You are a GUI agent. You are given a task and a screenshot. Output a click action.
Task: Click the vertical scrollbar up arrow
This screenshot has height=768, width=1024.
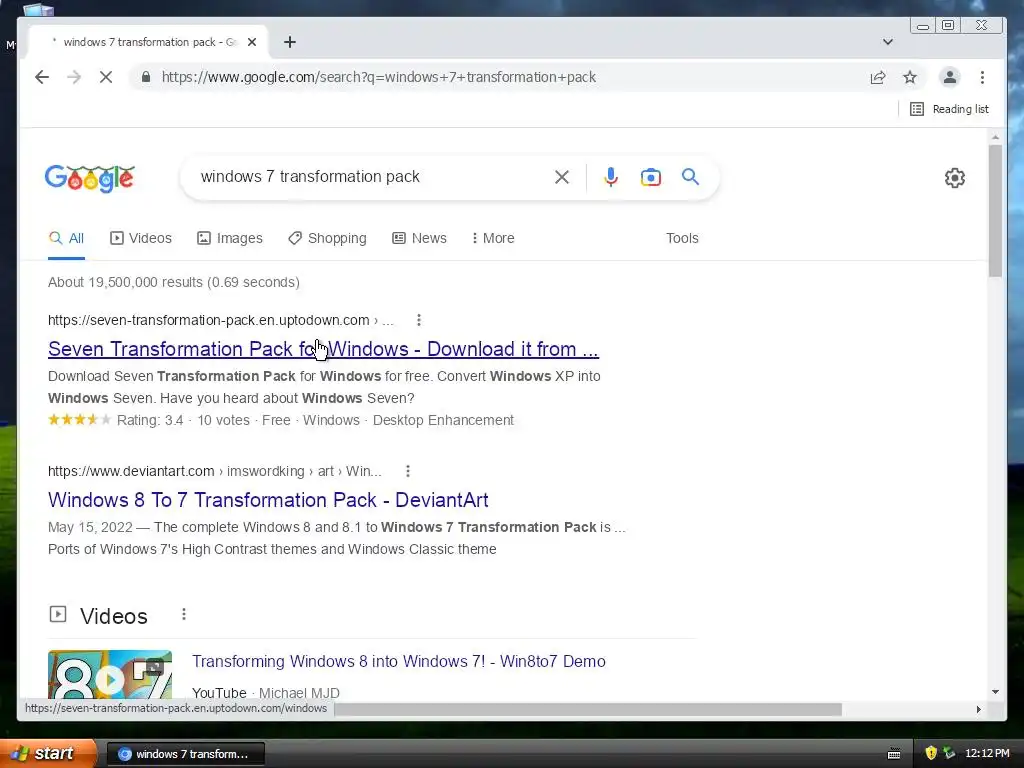995,137
